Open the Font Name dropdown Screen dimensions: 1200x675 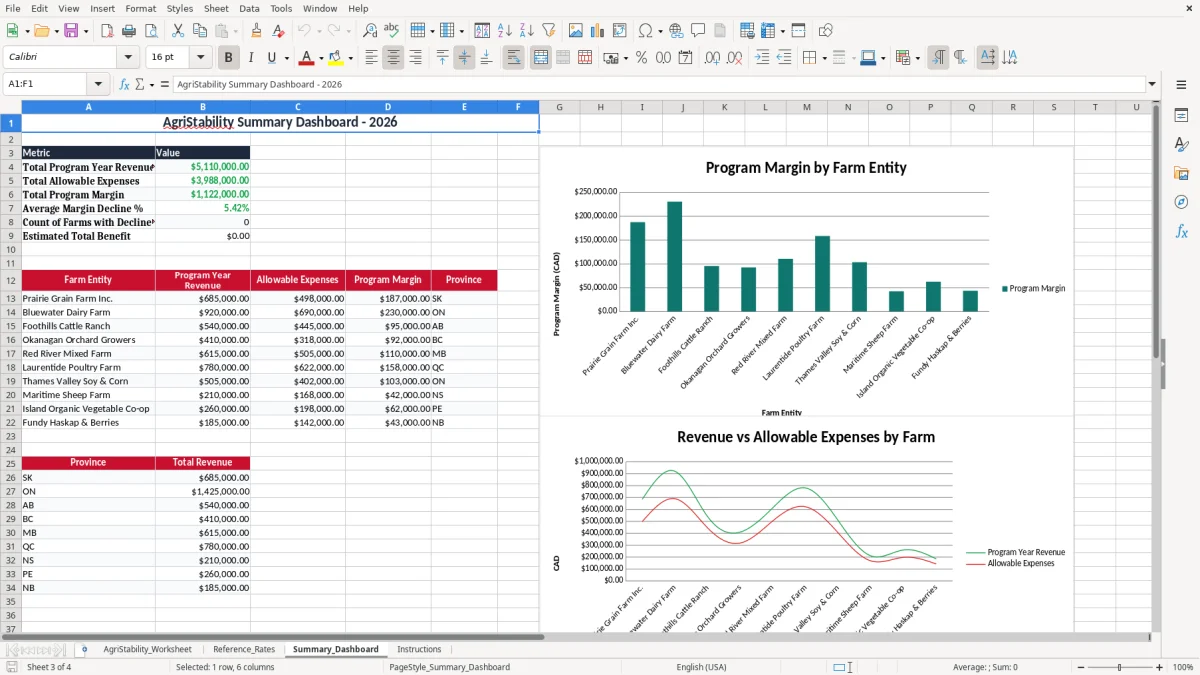[127, 58]
